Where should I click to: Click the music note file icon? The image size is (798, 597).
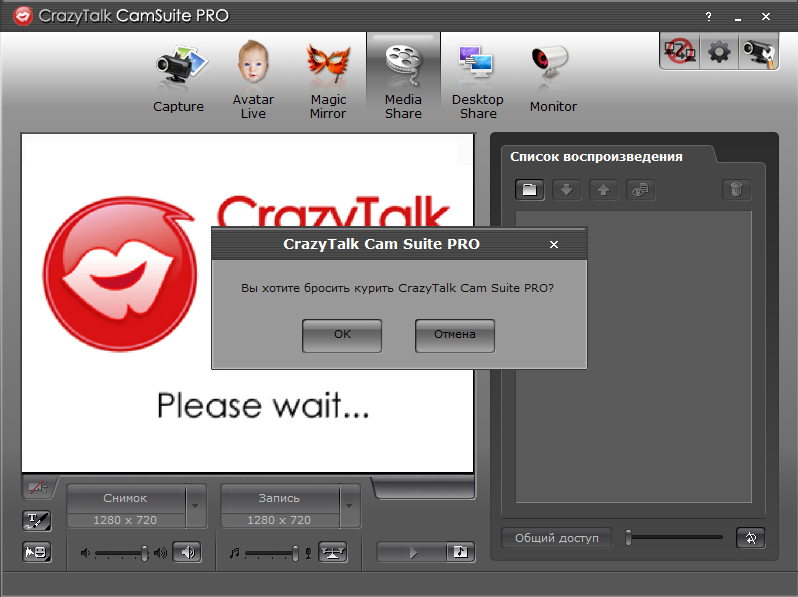pos(461,552)
